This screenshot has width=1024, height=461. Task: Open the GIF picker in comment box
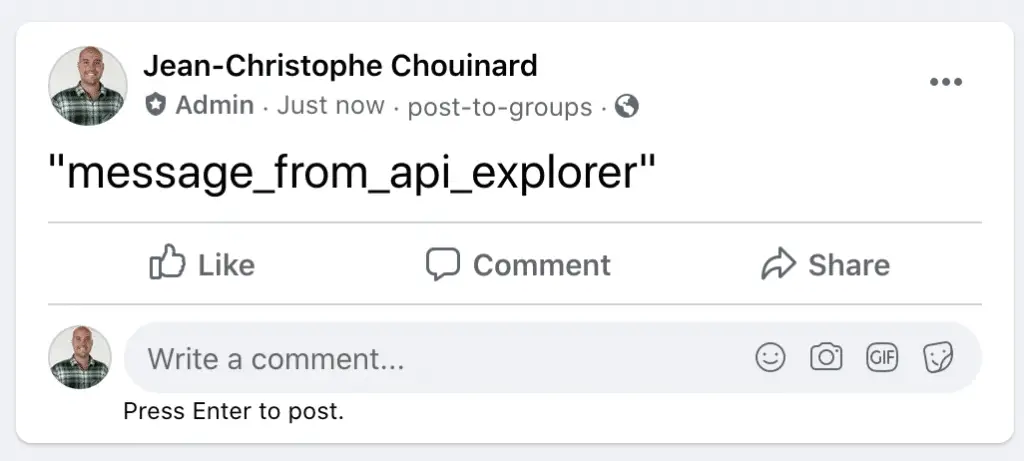click(882, 357)
